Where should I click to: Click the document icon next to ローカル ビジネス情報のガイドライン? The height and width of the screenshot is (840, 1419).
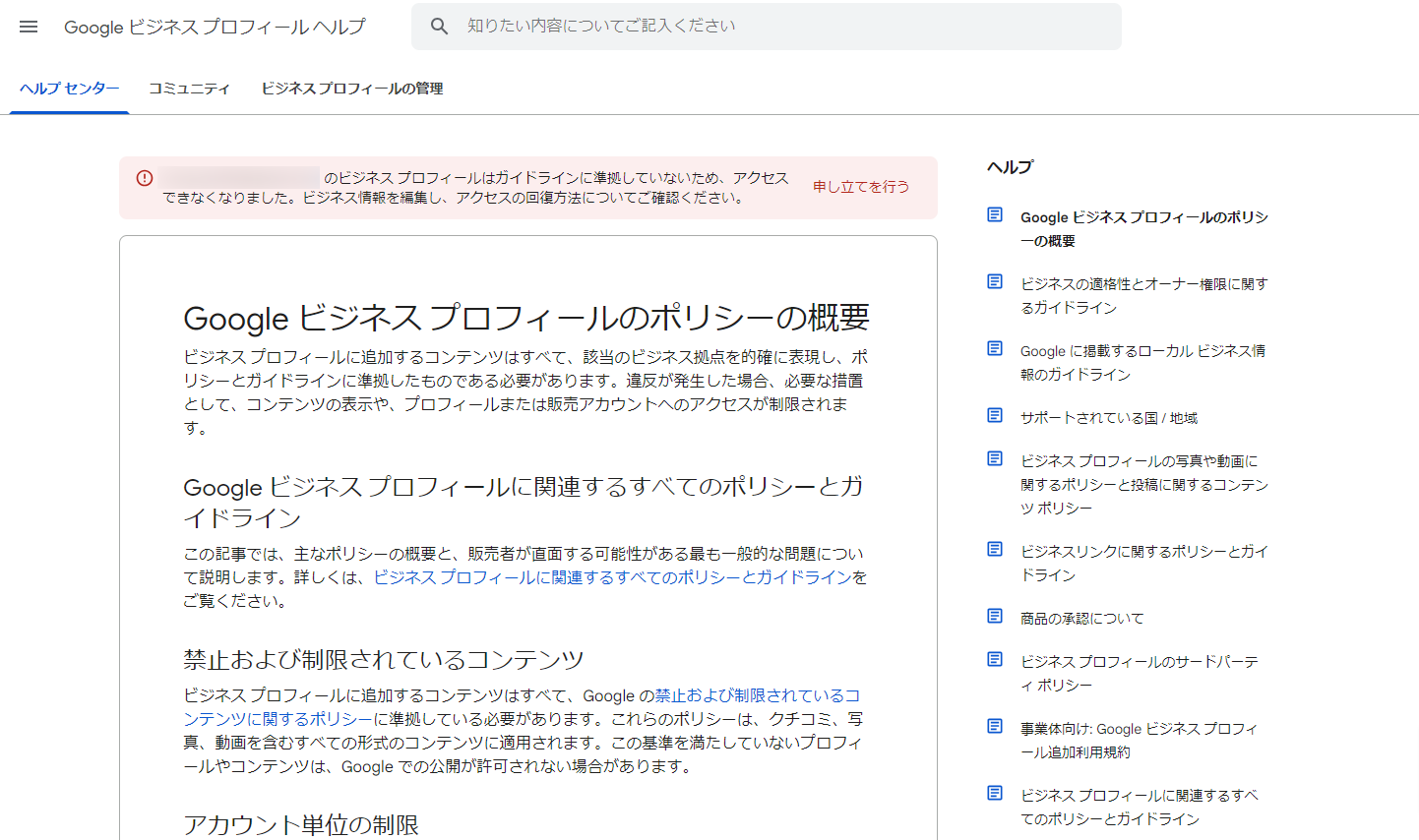994,347
